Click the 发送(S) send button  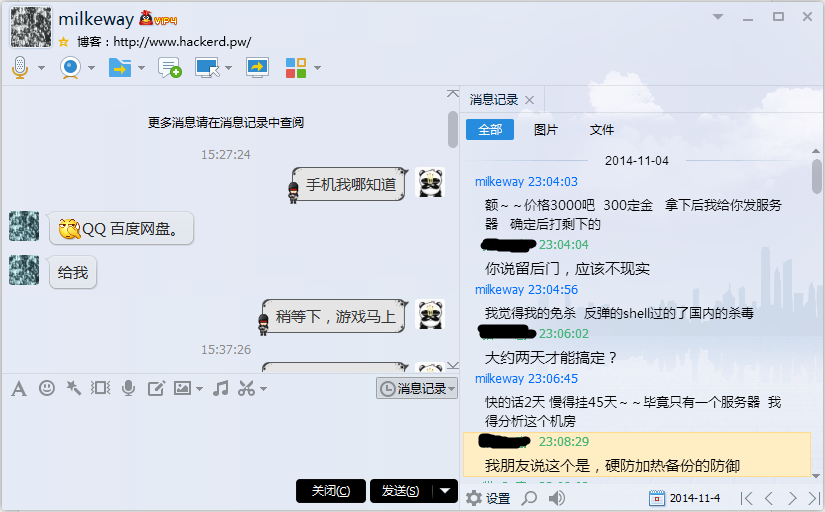401,491
